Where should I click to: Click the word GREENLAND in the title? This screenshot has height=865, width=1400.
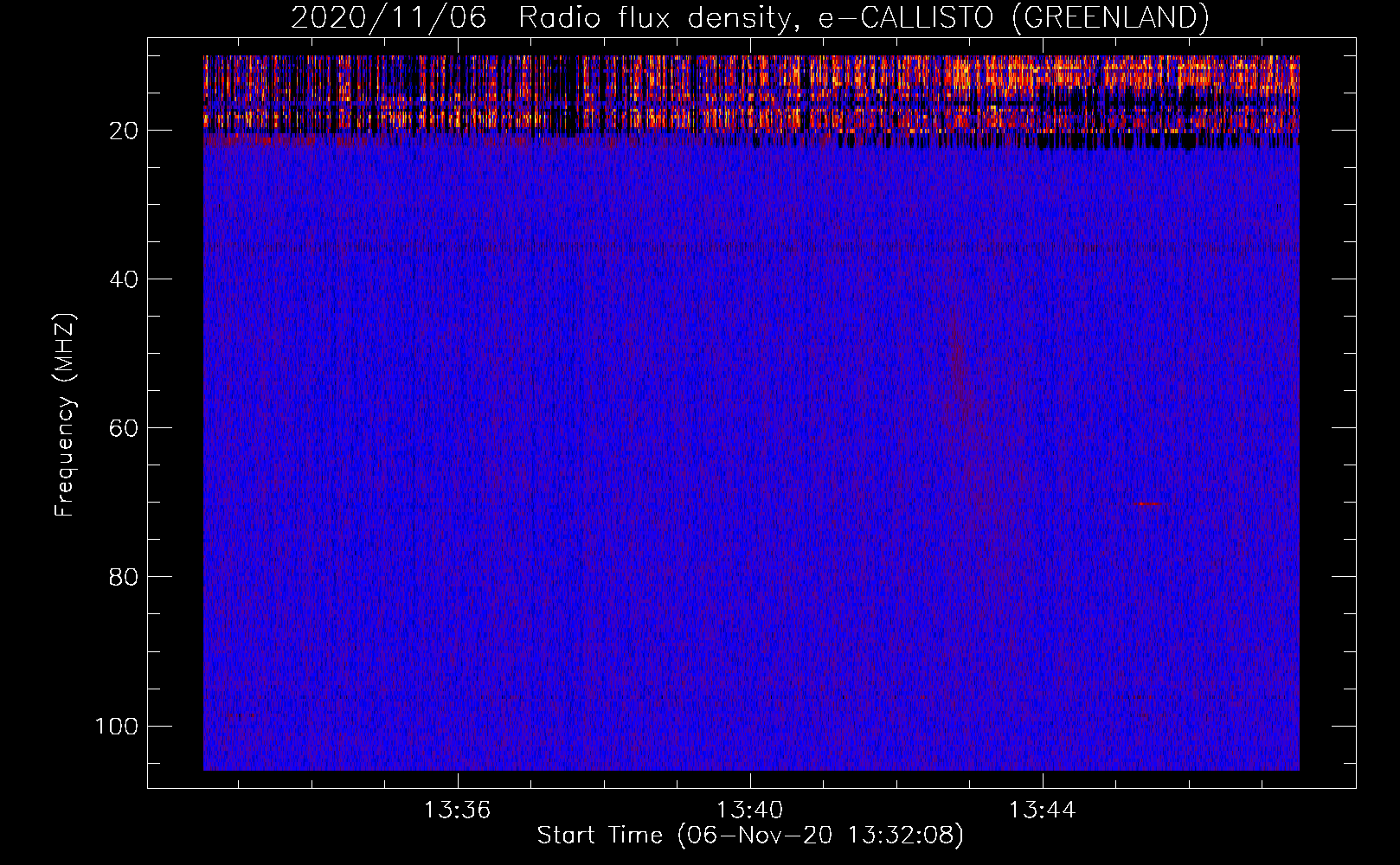(1110, 17)
